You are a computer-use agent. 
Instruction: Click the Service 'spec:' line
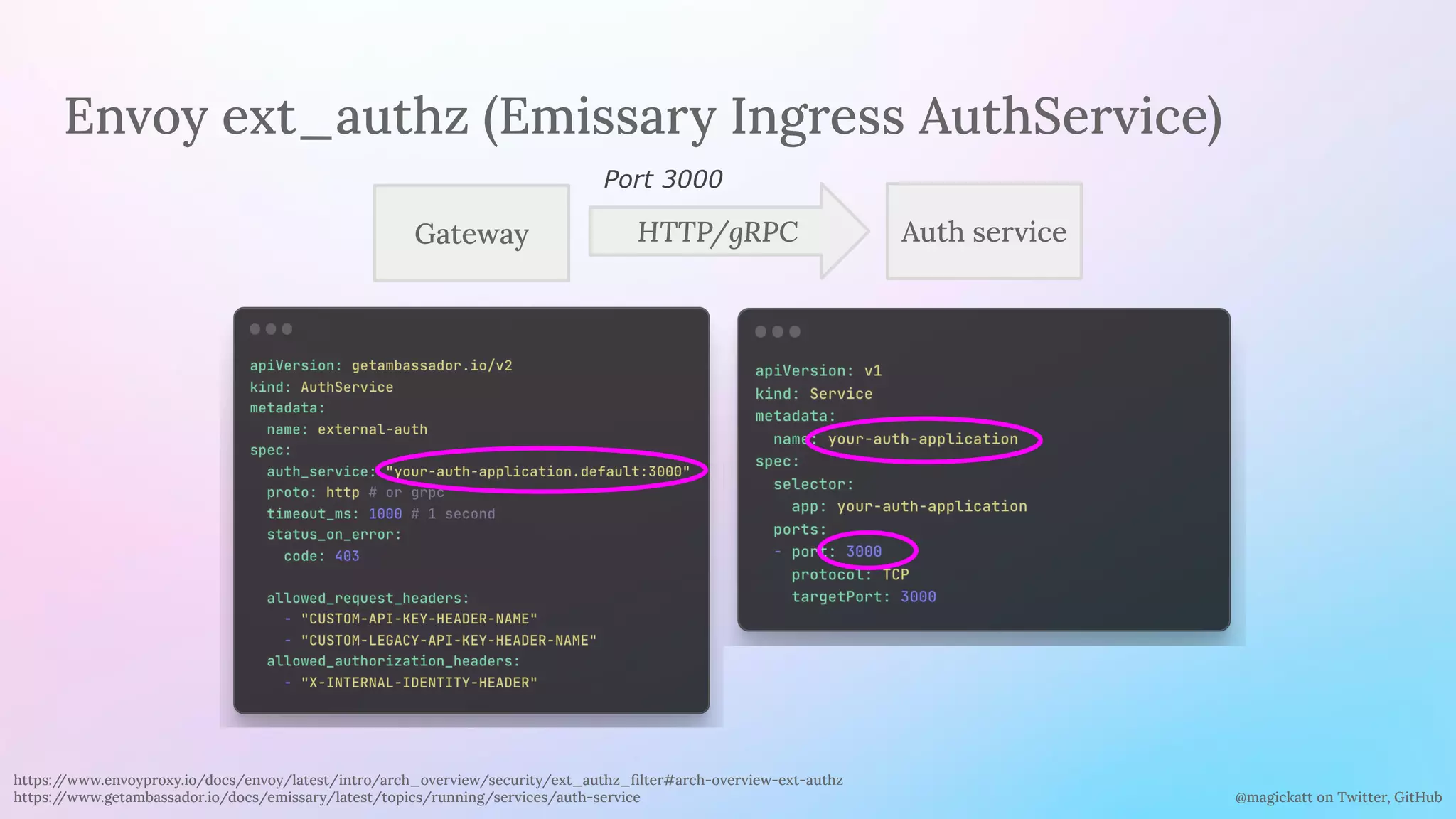coord(777,461)
